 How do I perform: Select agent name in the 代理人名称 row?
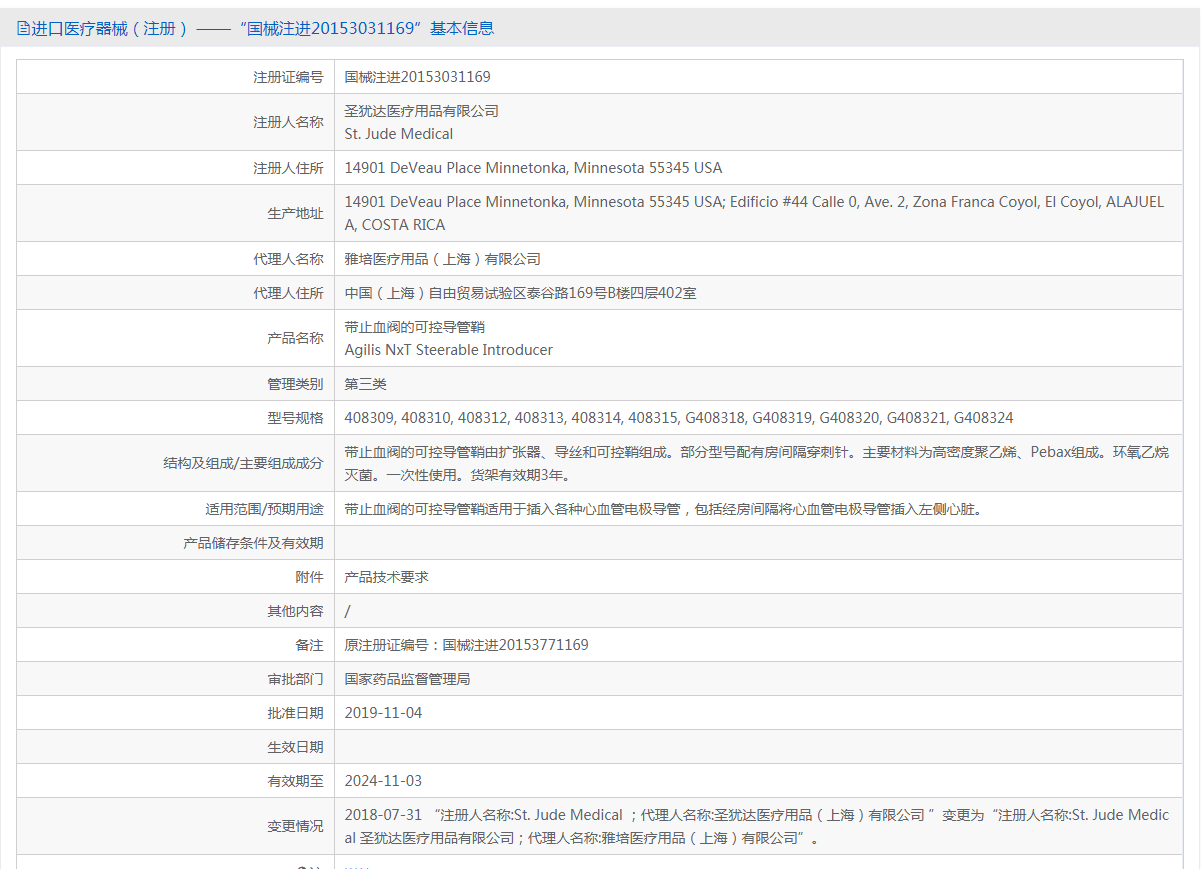[443, 259]
